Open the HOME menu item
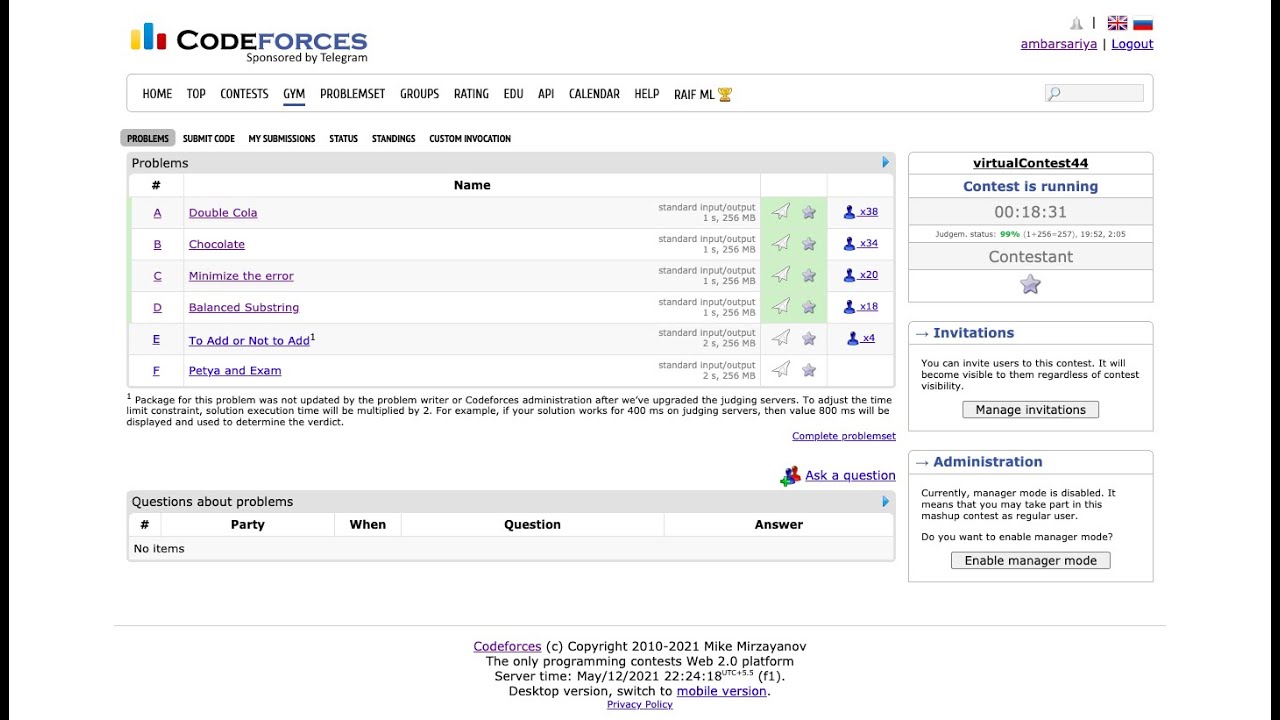 coord(157,94)
